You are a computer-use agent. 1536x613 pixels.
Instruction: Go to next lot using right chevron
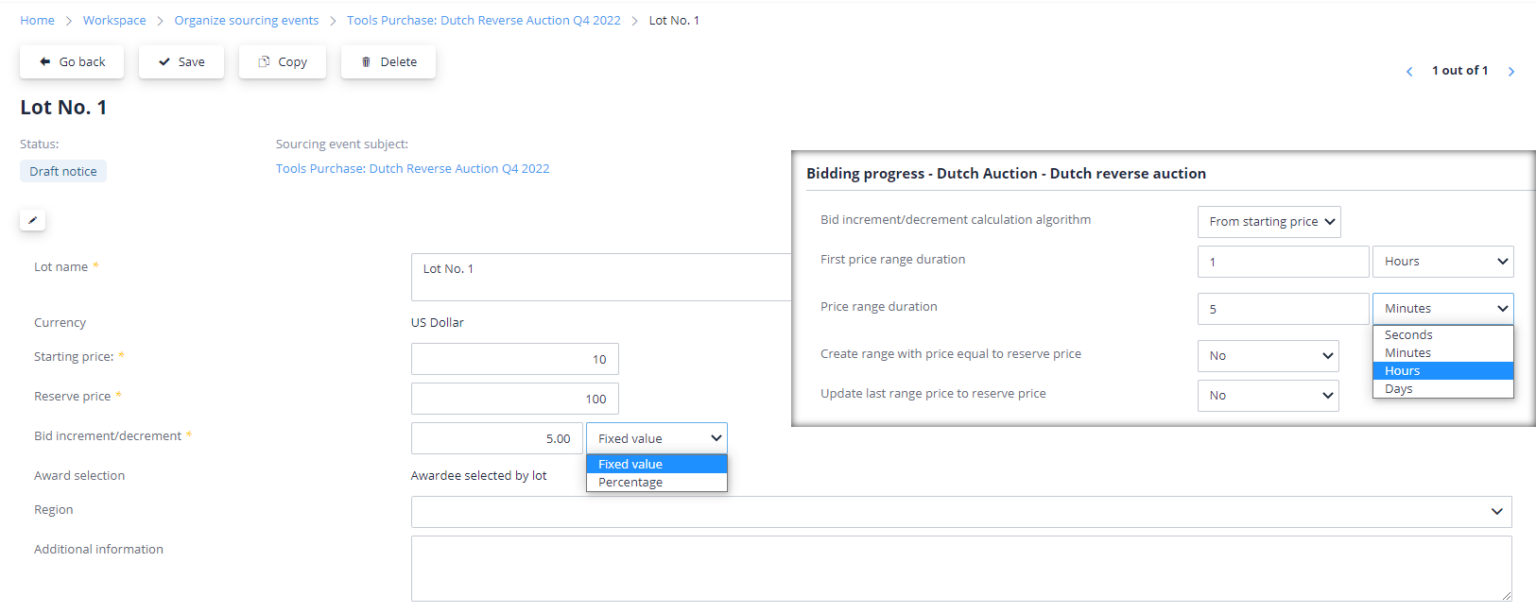pos(1511,71)
